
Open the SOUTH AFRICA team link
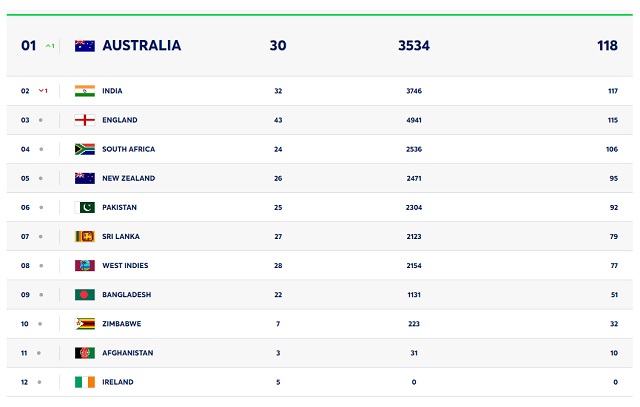pyautogui.click(x=129, y=149)
